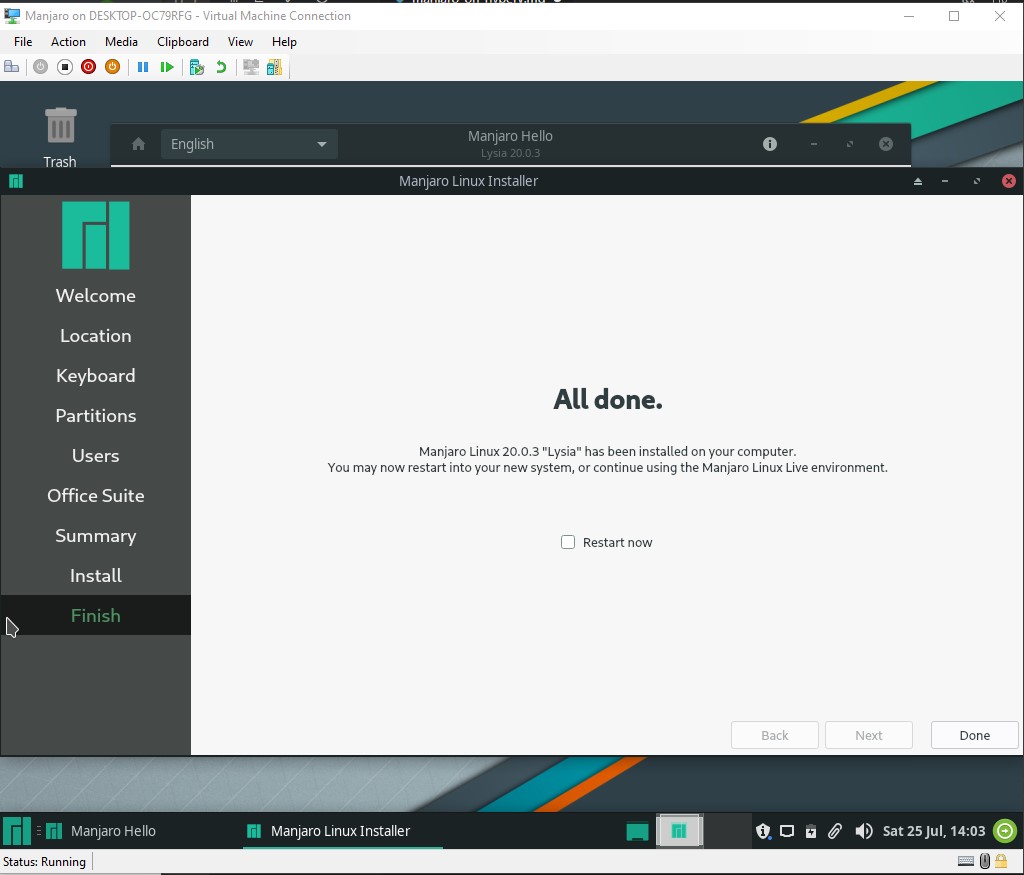This screenshot has width=1024, height=875.
Task: Expand the English language dropdown
Action: [x=248, y=144]
